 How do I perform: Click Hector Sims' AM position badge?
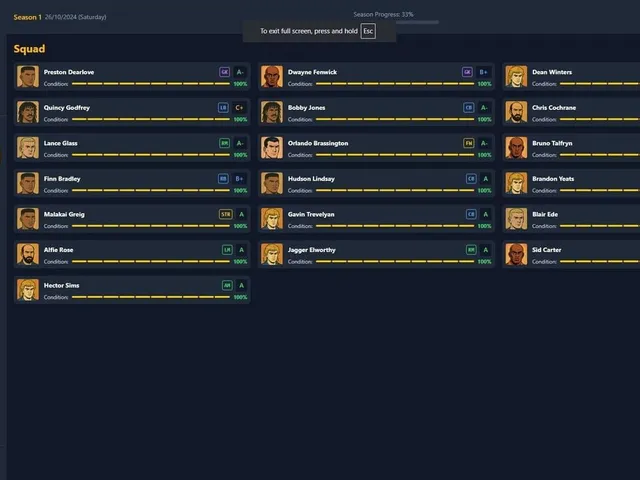[227, 285]
